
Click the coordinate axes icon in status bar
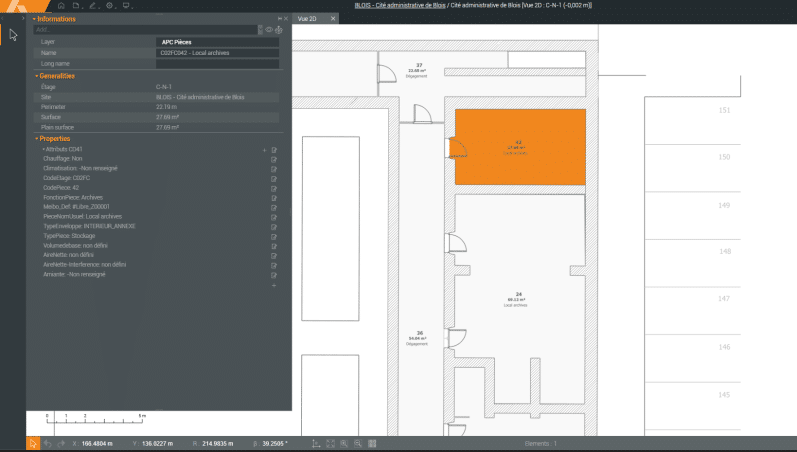click(316, 443)
